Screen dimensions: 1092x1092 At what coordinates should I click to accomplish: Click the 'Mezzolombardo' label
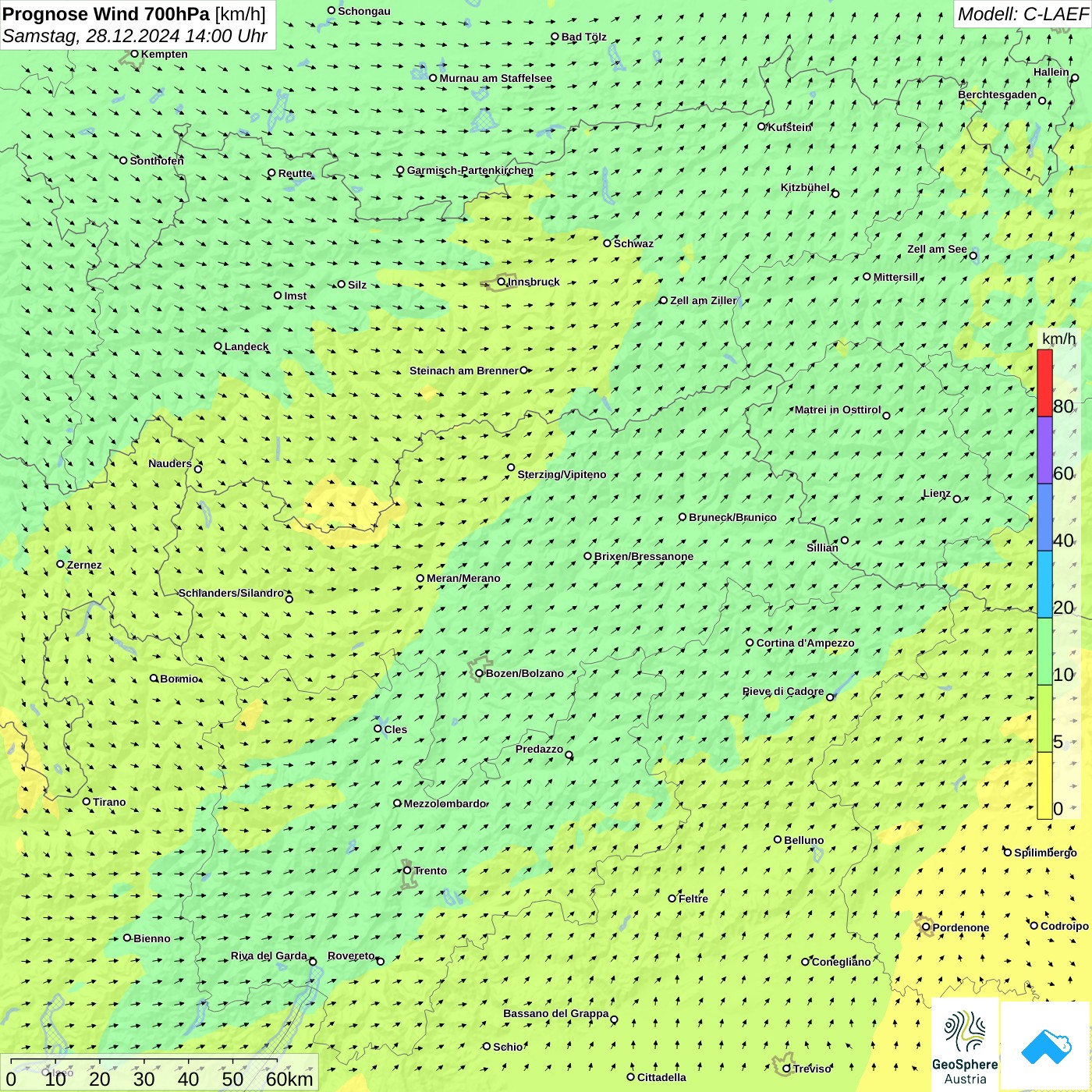point(445,803)
